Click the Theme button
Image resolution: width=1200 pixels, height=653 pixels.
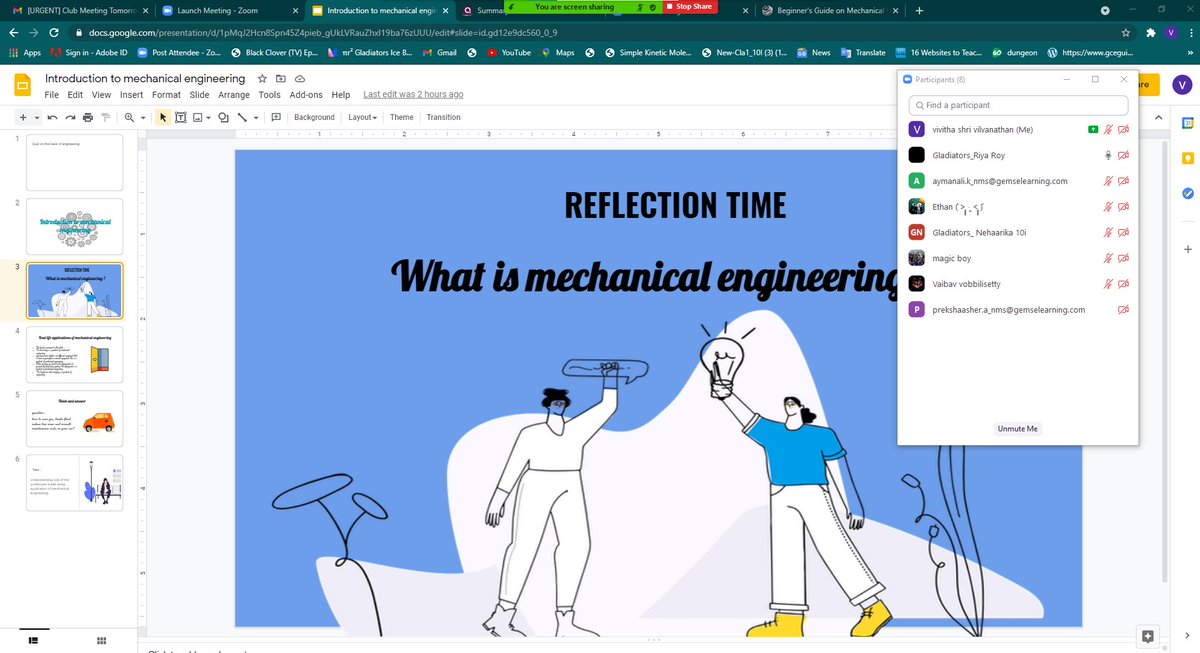point(401,117)
